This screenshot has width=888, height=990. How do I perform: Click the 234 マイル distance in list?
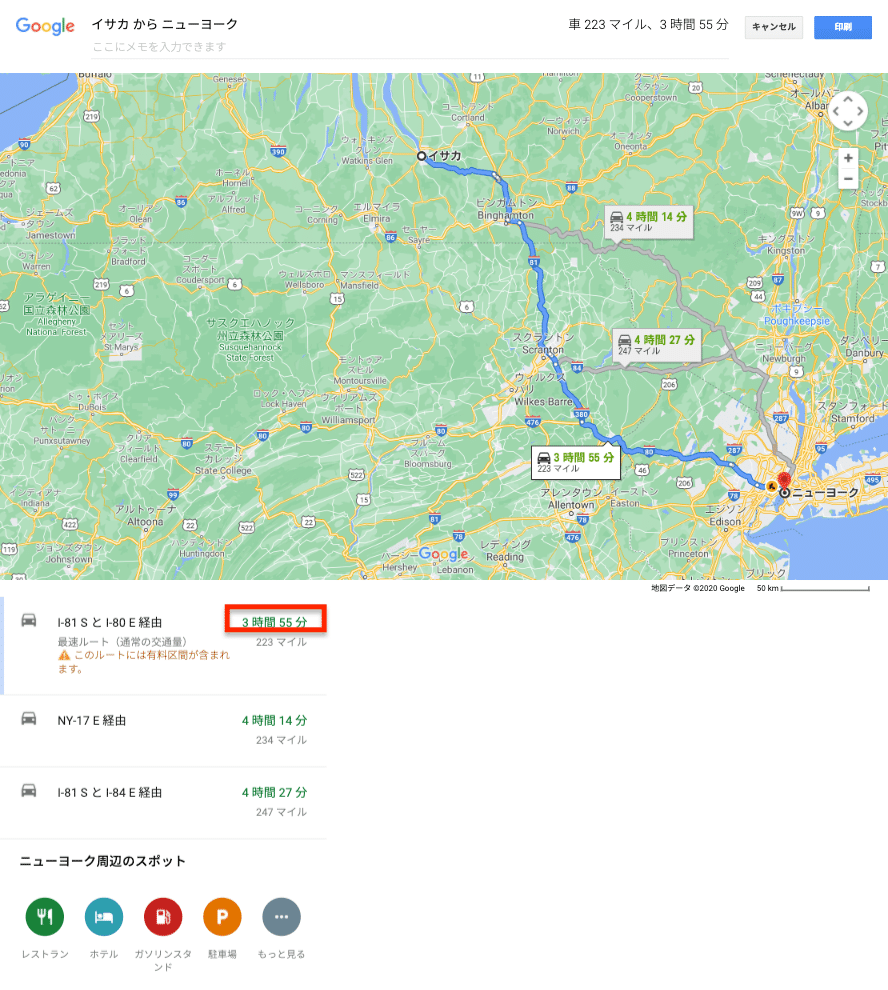pos(281,740)
